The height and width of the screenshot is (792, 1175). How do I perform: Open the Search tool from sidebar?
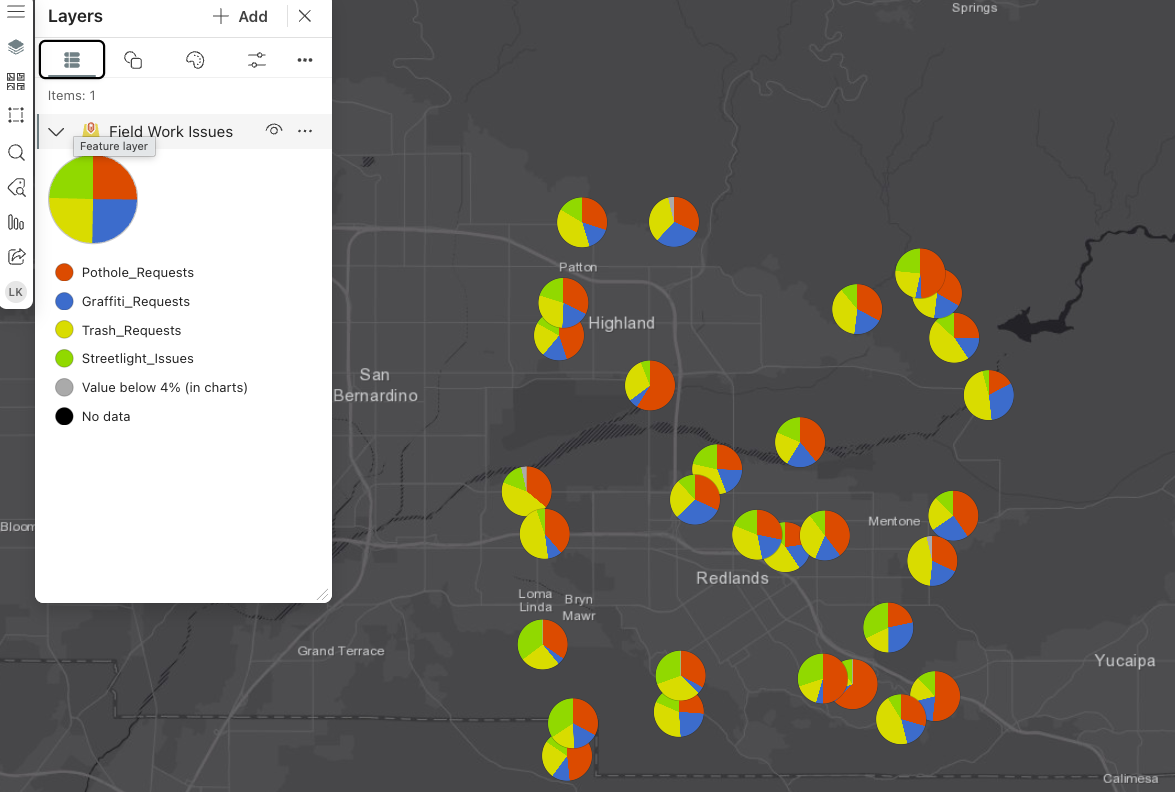coord(15,152)
